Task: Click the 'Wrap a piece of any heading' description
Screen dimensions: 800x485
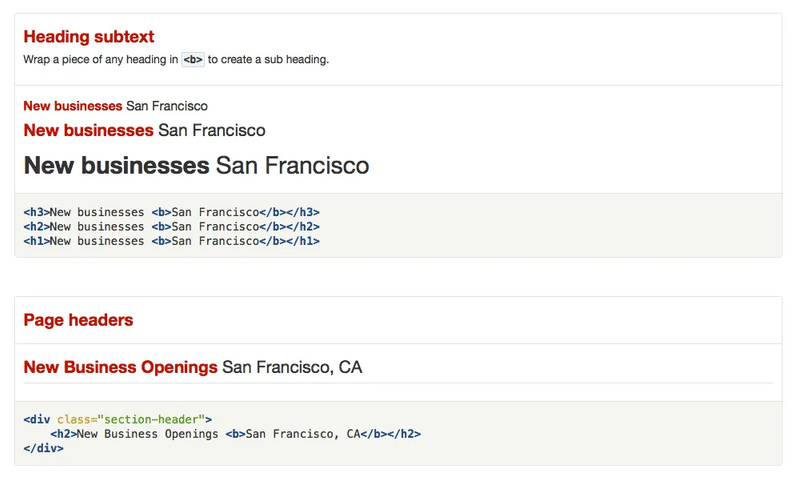Action: pyautogui.click(x=100, y=60)
